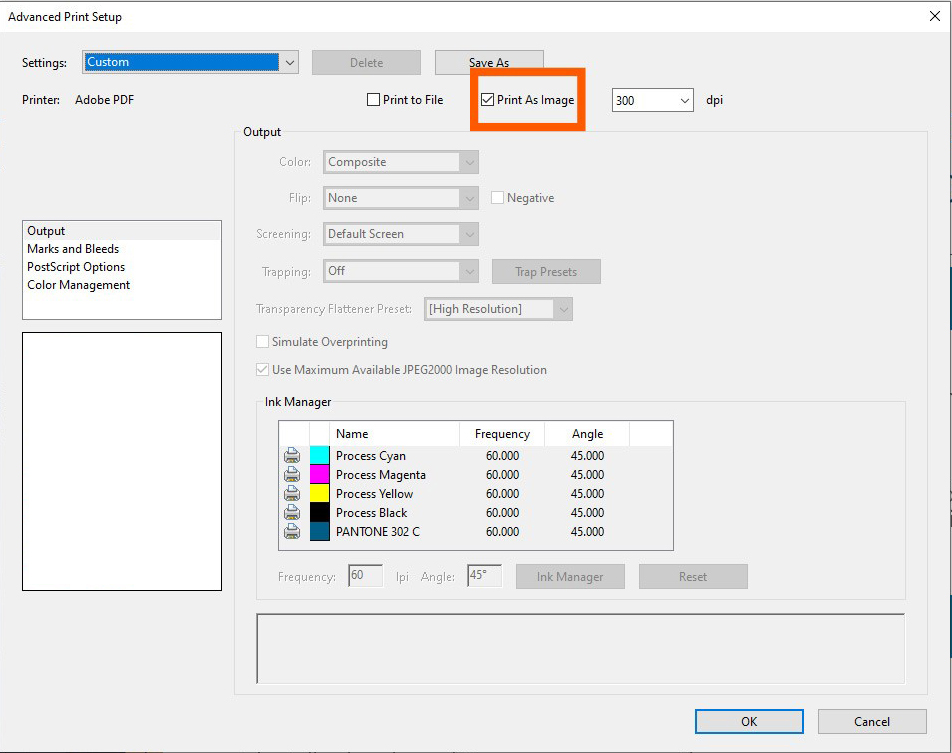Click the Frequency column header

[x=502, y=434]
